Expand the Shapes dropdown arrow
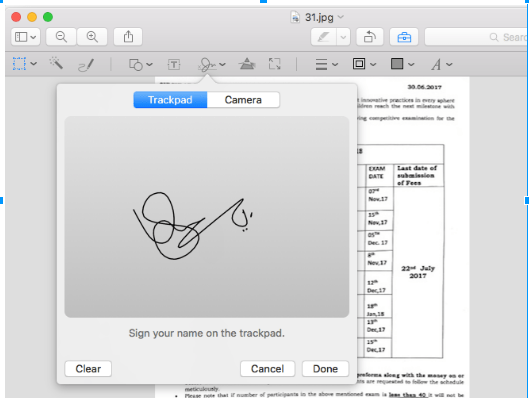The height and width of the screenshot is (398, 529). click(x=149, y=64)
